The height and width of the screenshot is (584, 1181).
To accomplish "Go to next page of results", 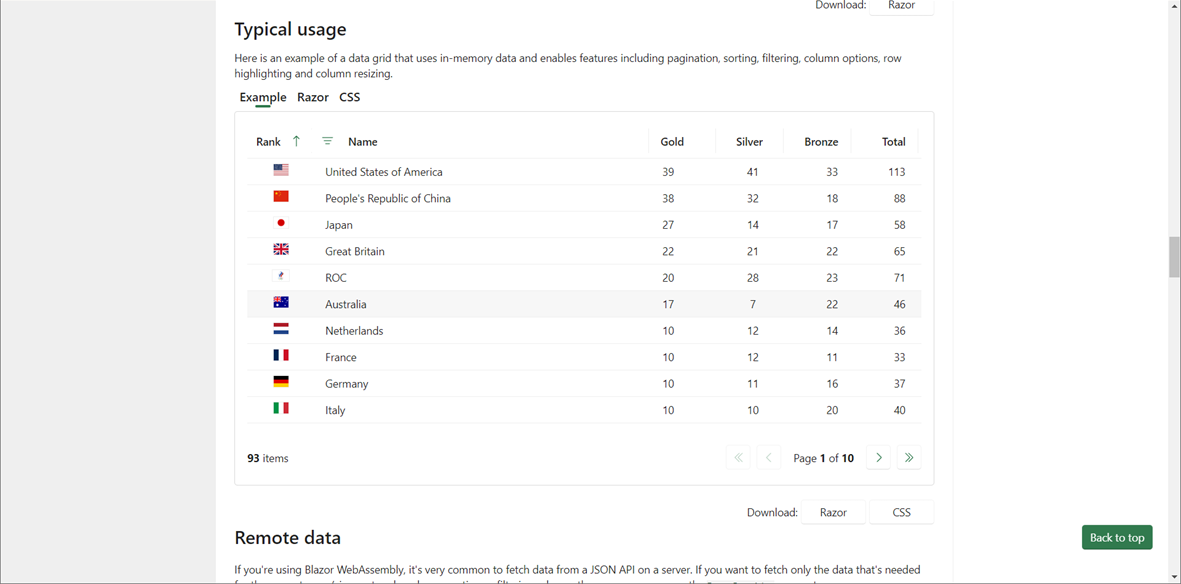I will click(879, 458).
